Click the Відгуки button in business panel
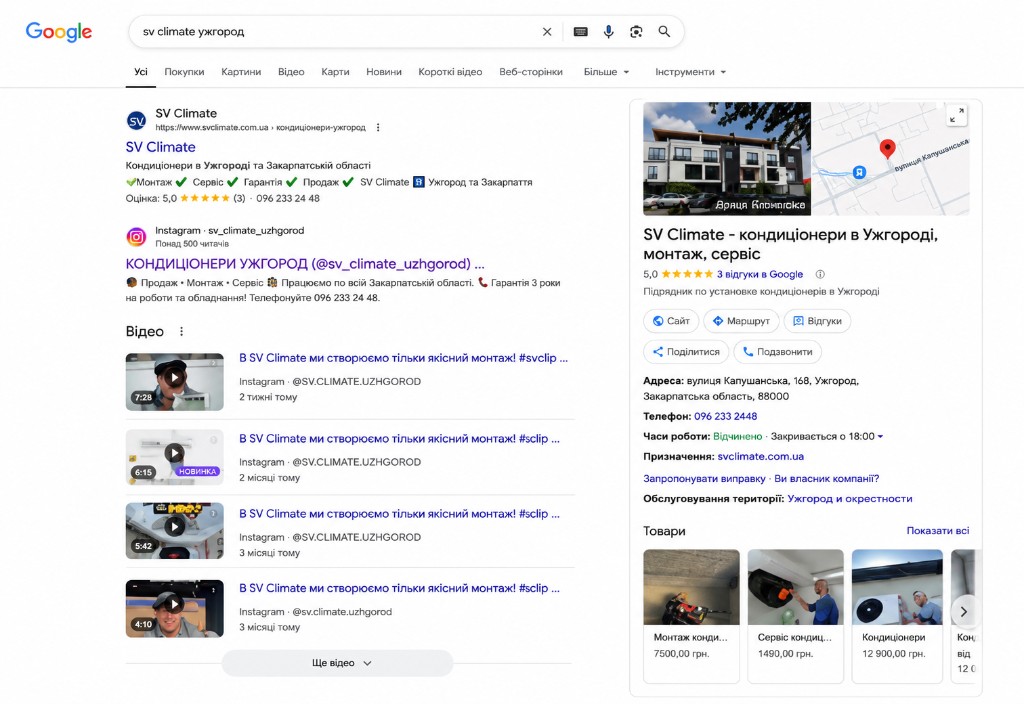 [817, 321]
